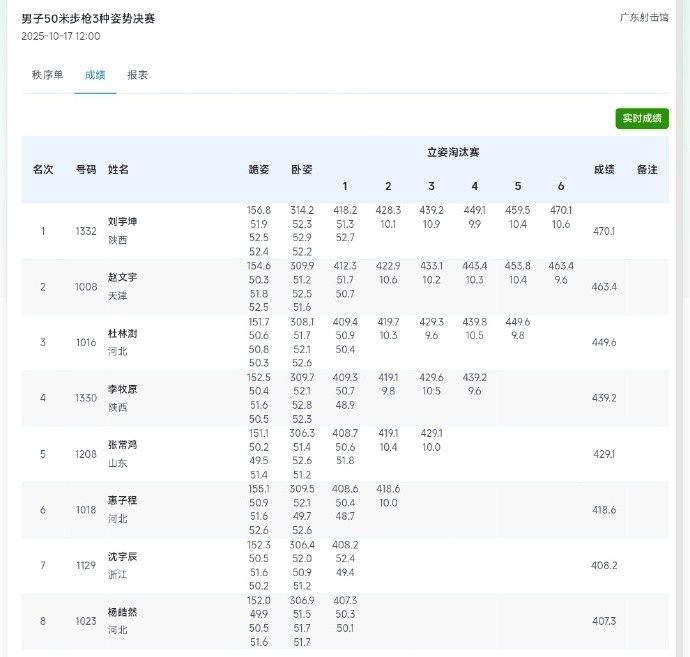The width and height of the screenshot is (690, 657).
Task: Switch to the 秩序单 tab
Action: click(x=47, y=75)
